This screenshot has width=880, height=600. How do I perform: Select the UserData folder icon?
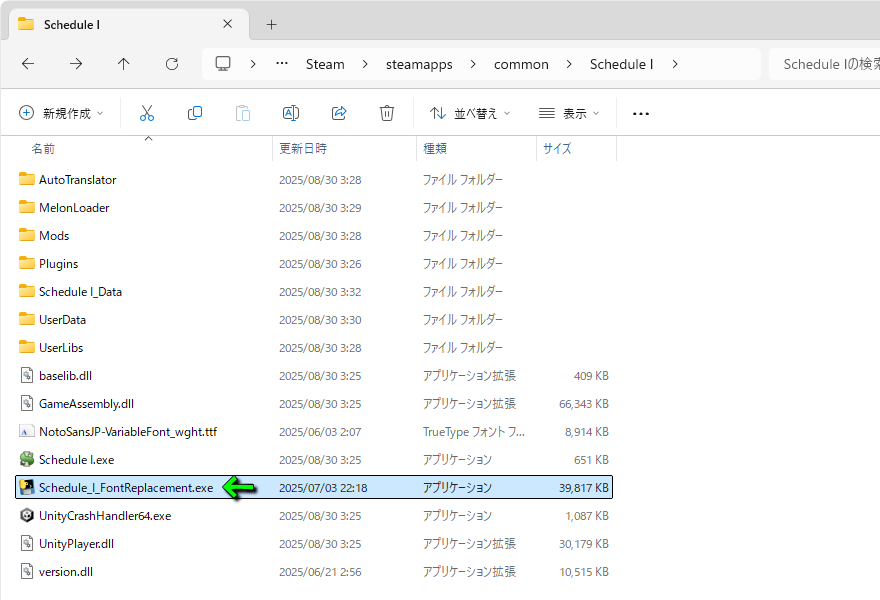[x=26, y=319]
